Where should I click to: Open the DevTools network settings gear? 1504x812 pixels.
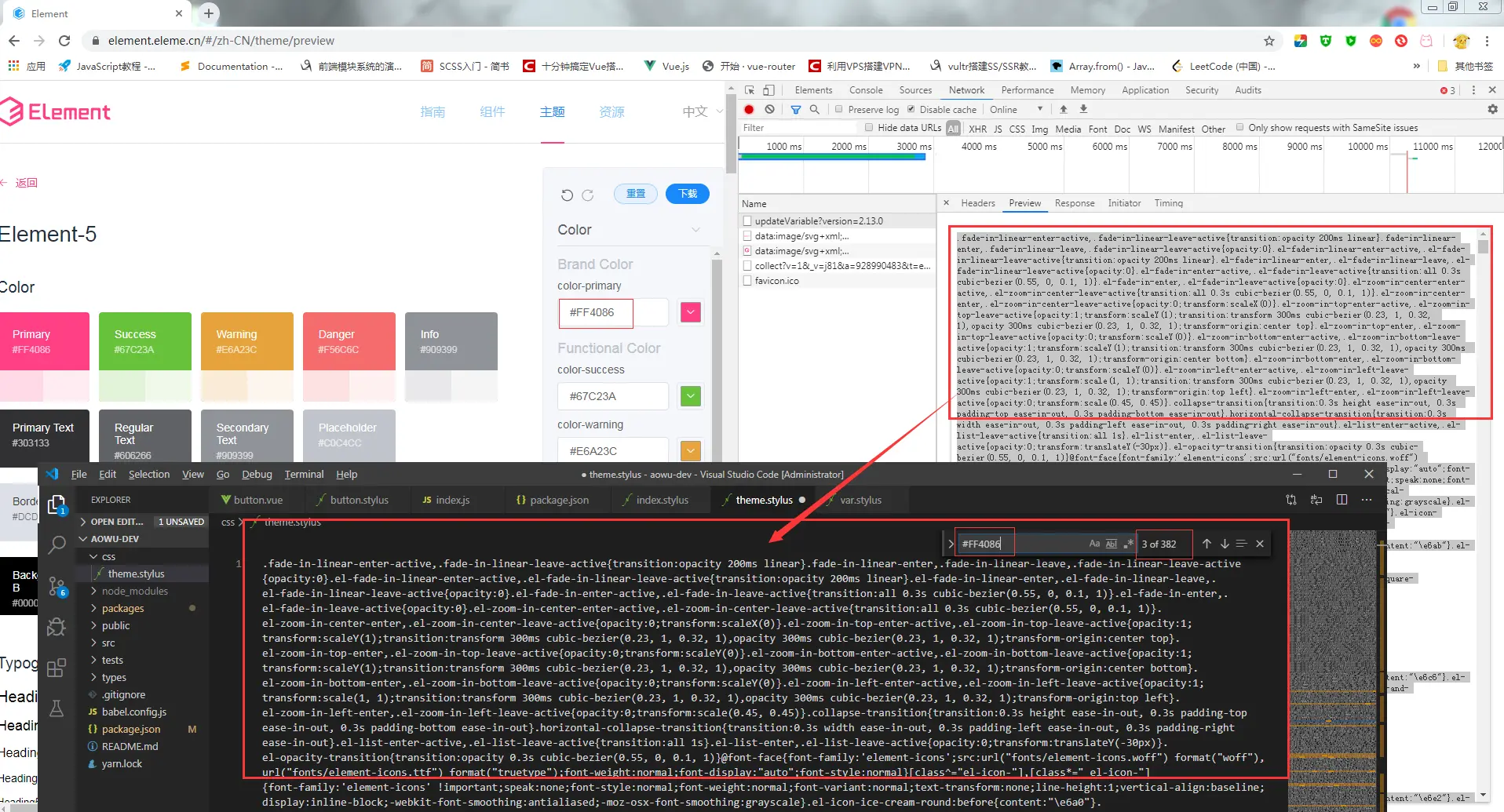coord(1492,110)
